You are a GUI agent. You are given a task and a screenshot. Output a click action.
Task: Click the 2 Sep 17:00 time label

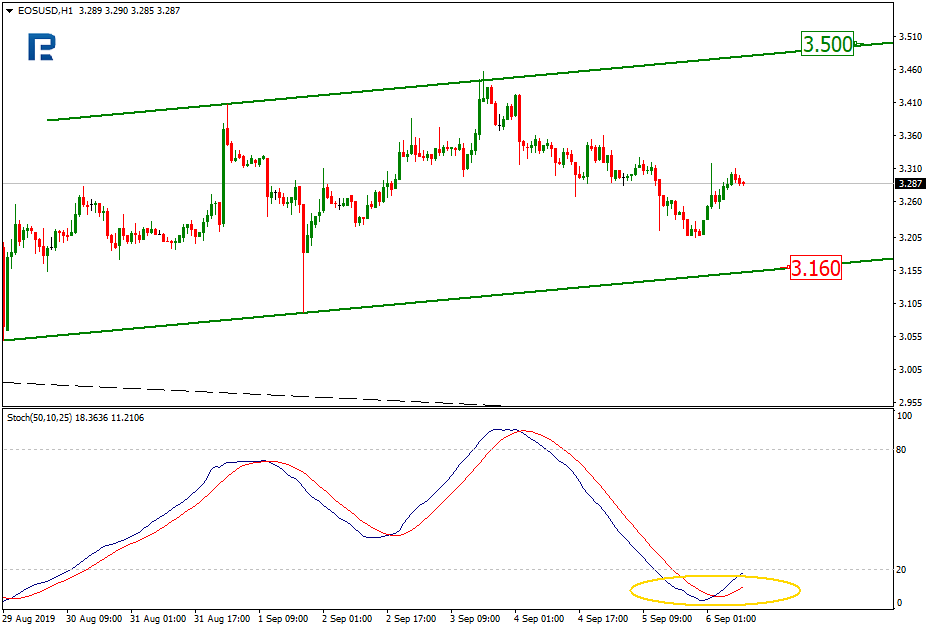pos(411,619)
